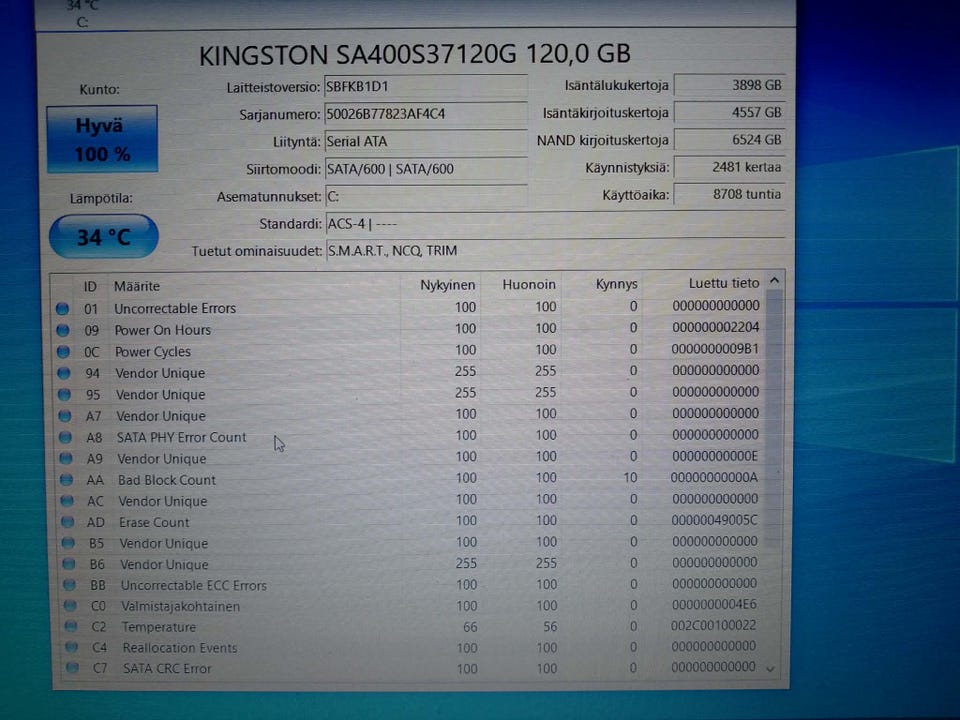Click status icon of ID A9 row
Viewport: 960px width, 720px height.
(66, 459)
